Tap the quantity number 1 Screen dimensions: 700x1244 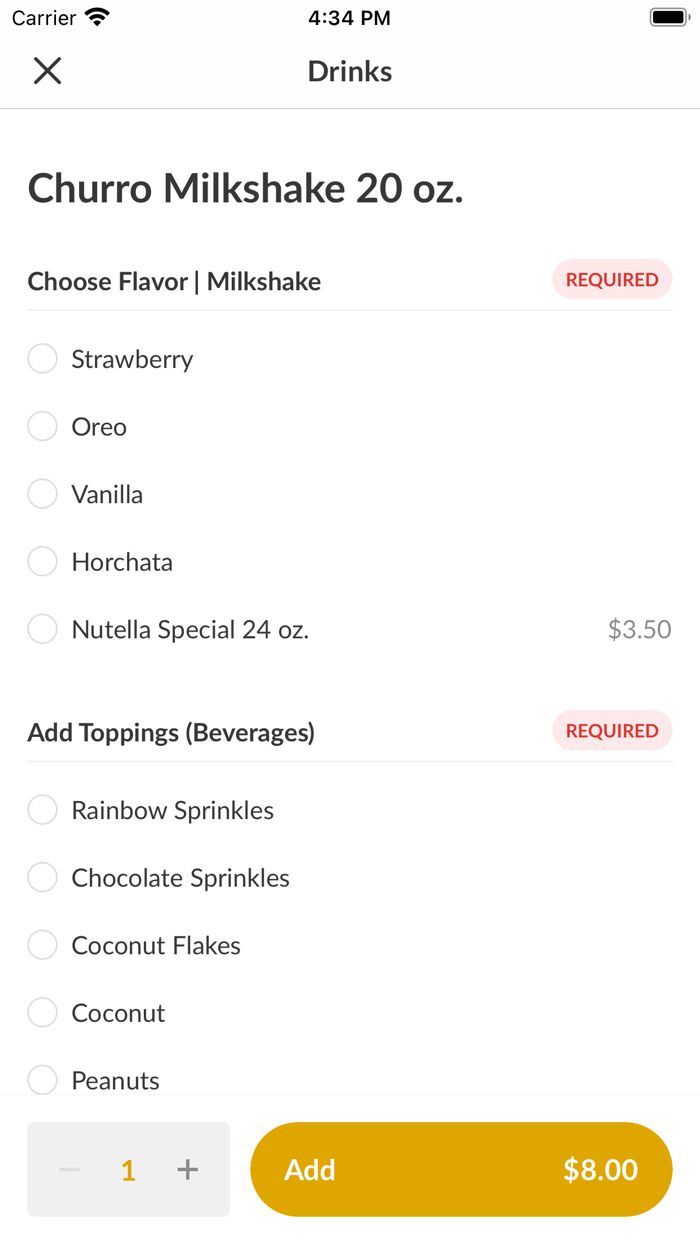pos(128,1170)
